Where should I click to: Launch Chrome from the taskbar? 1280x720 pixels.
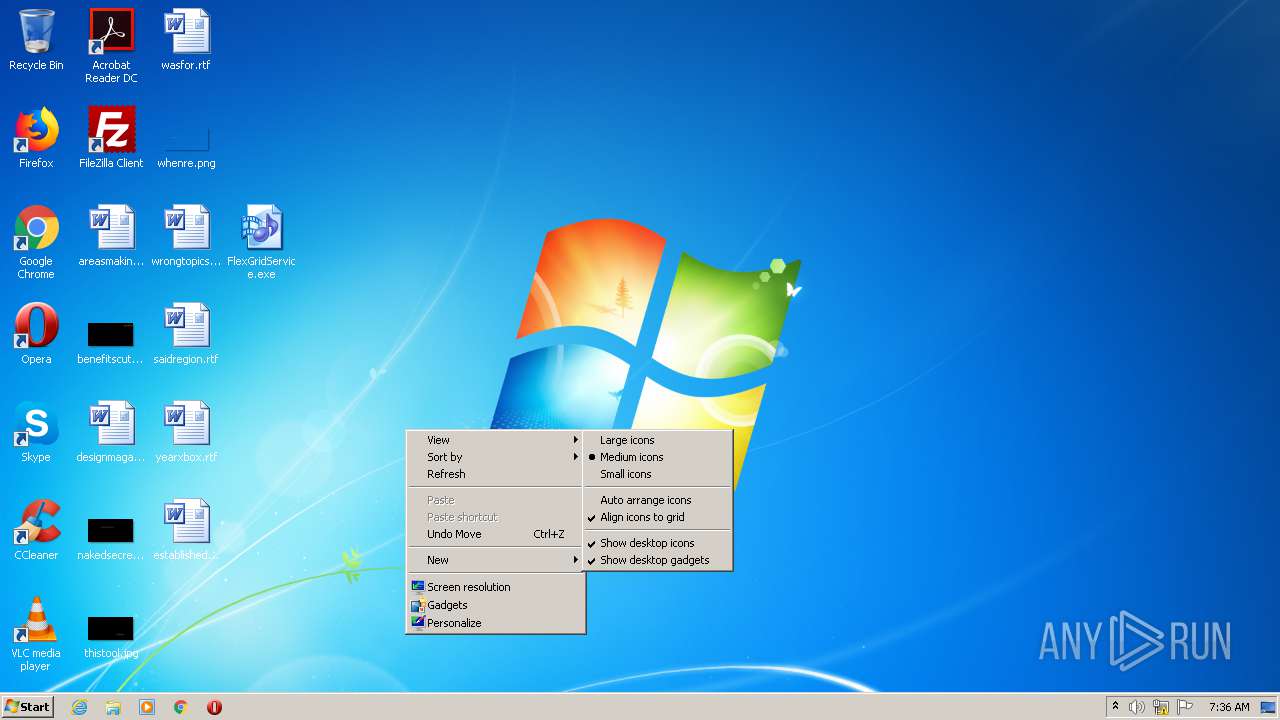[x=181, y=707]
